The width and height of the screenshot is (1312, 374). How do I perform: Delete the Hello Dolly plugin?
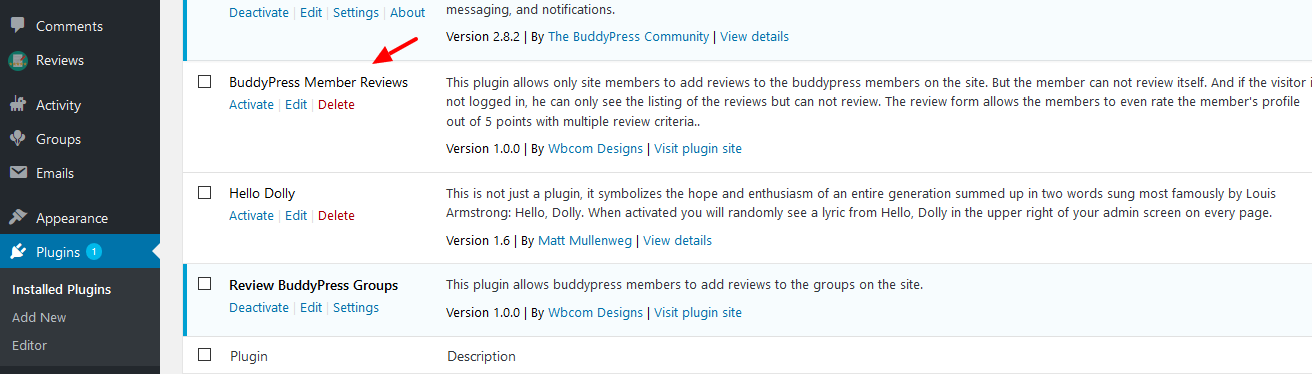336,215
